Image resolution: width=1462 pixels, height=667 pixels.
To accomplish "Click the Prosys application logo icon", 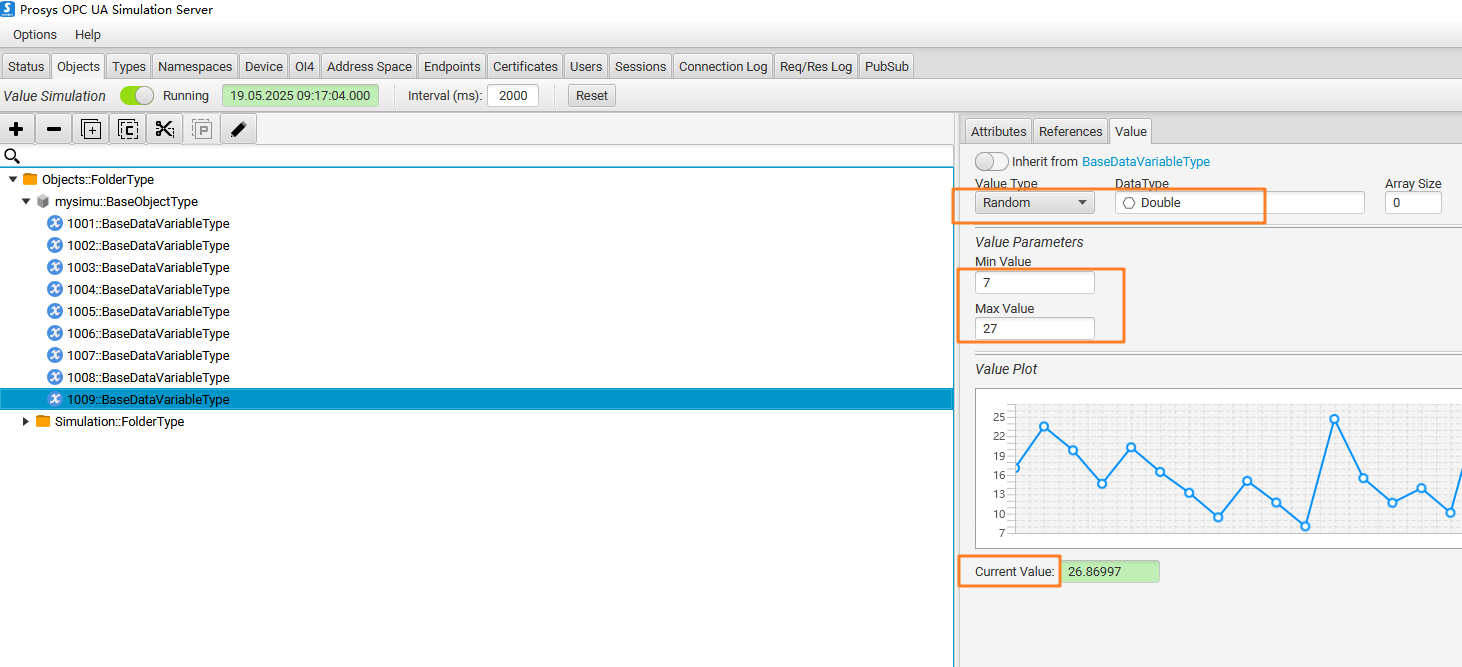I will point(8,9).
